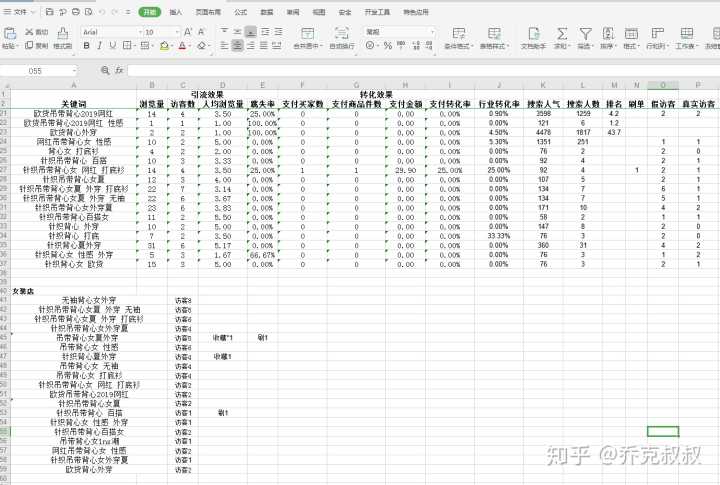
Task: Switch to the Data tab
Action: [266, 12]
